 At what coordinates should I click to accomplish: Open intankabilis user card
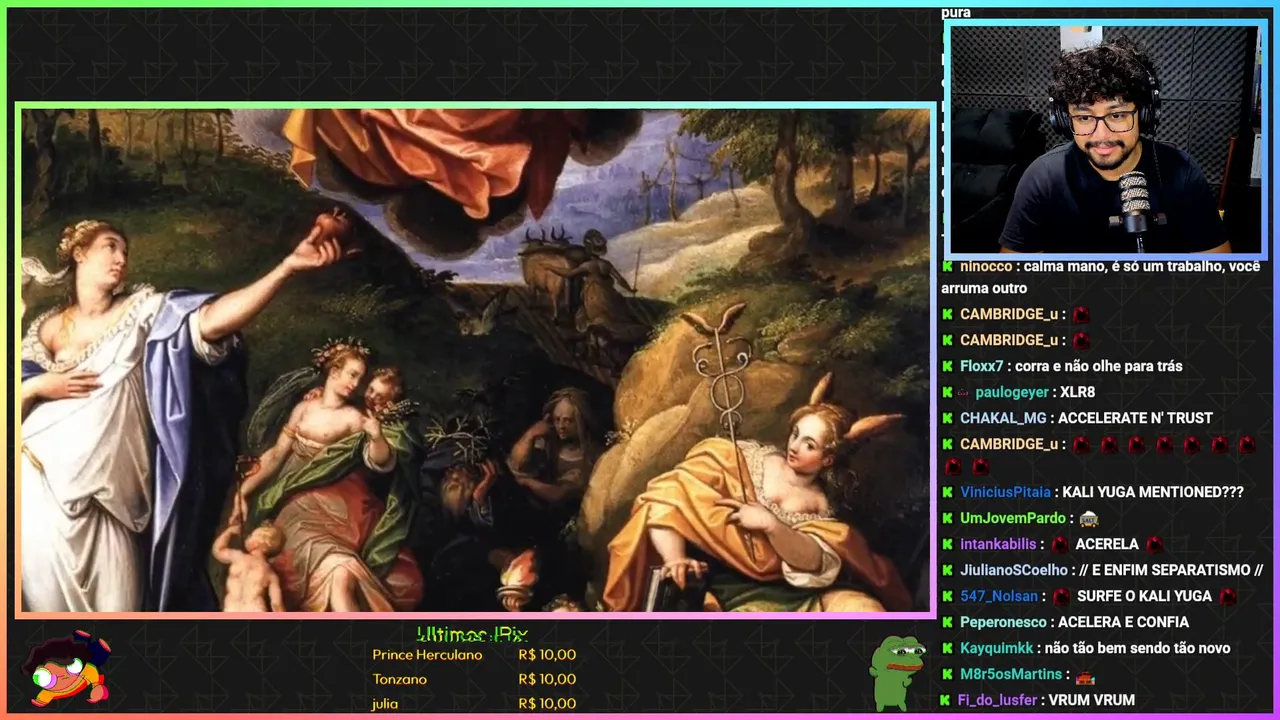click(x=999, y=544)
